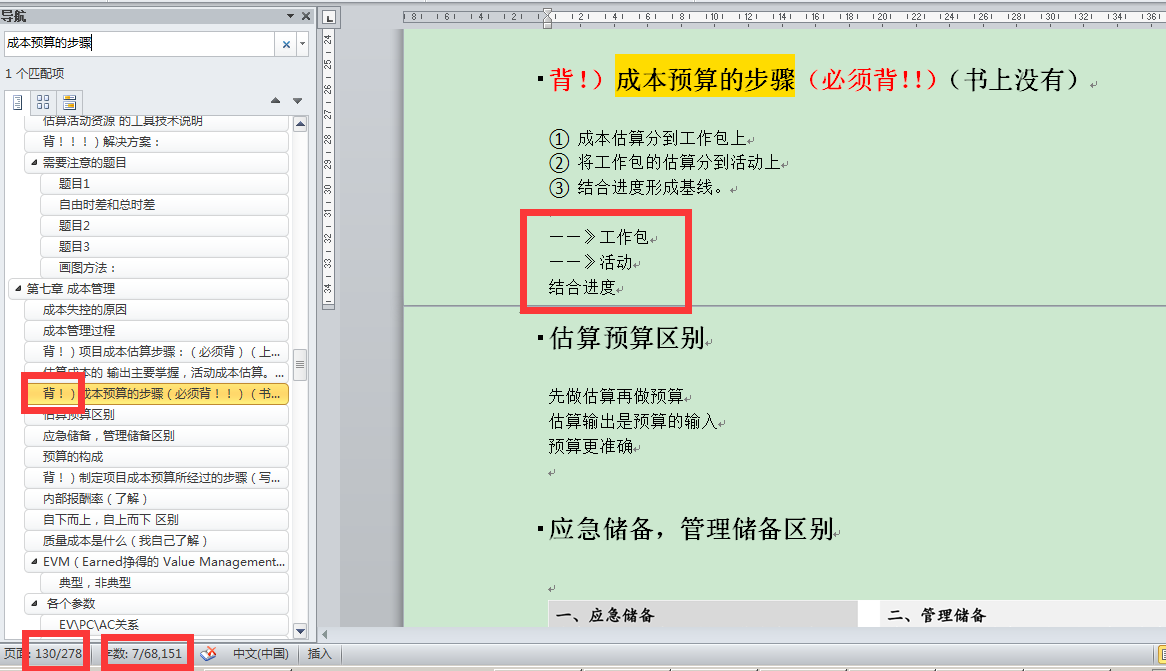Jump to heading 内部报酬率（了解）
The image size is (1166, 671).
pos(156,498)
